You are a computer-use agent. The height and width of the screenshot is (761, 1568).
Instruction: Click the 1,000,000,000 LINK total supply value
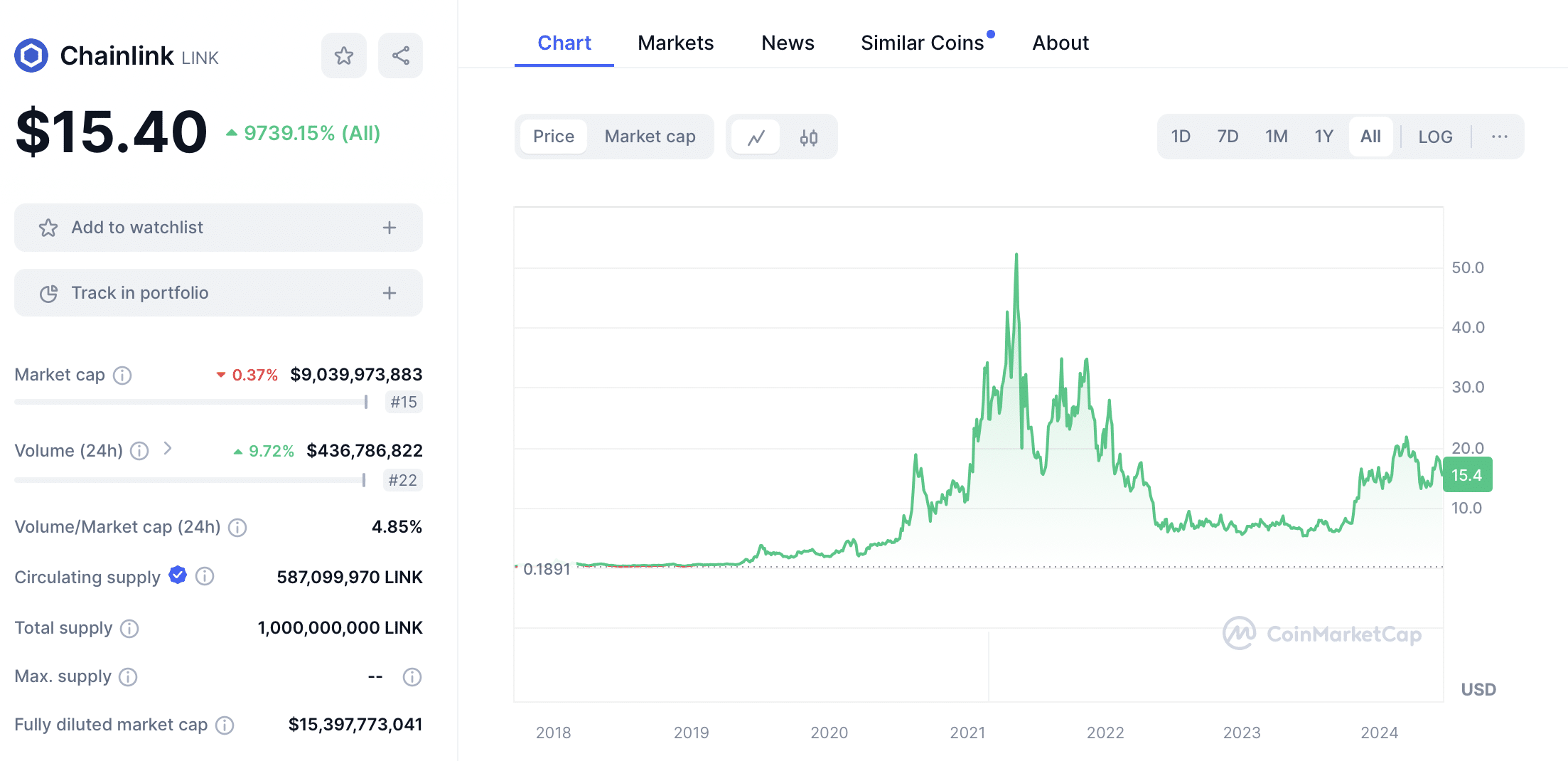[x=340, y=628]
